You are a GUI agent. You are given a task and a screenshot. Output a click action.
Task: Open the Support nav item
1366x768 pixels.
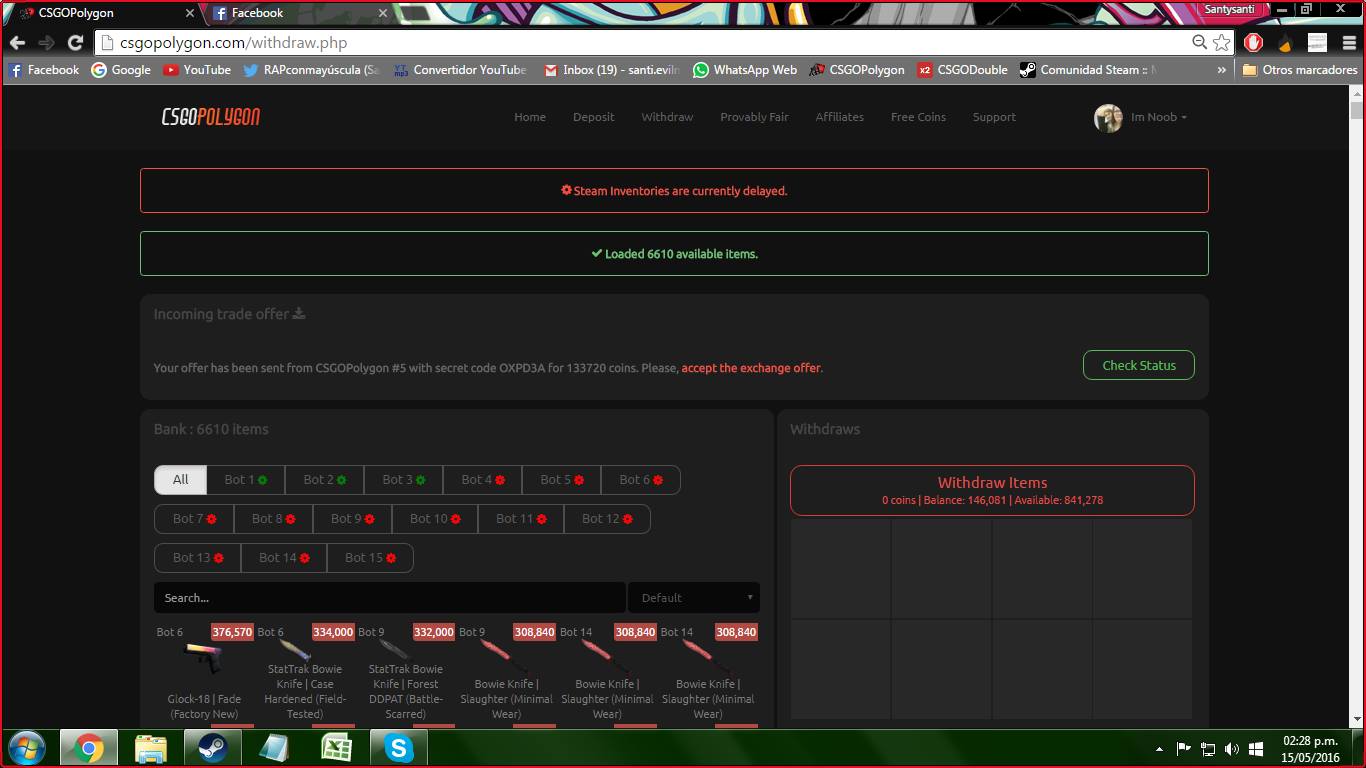pos(994,117)
